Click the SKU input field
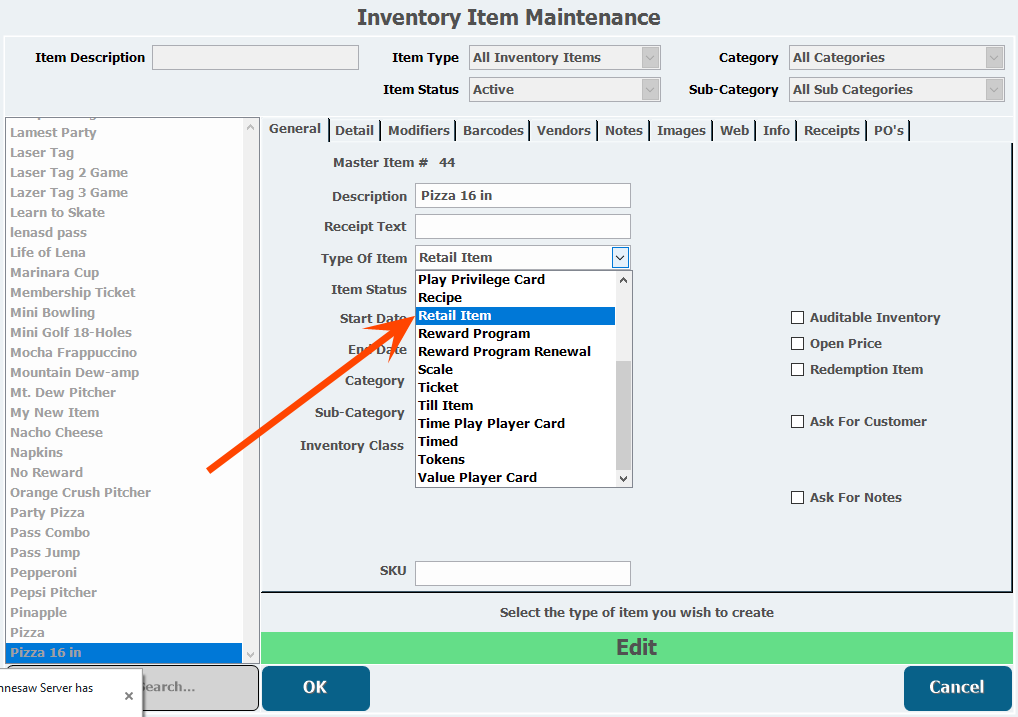The width and height of the screenshot is (1018, 717). 522,573
